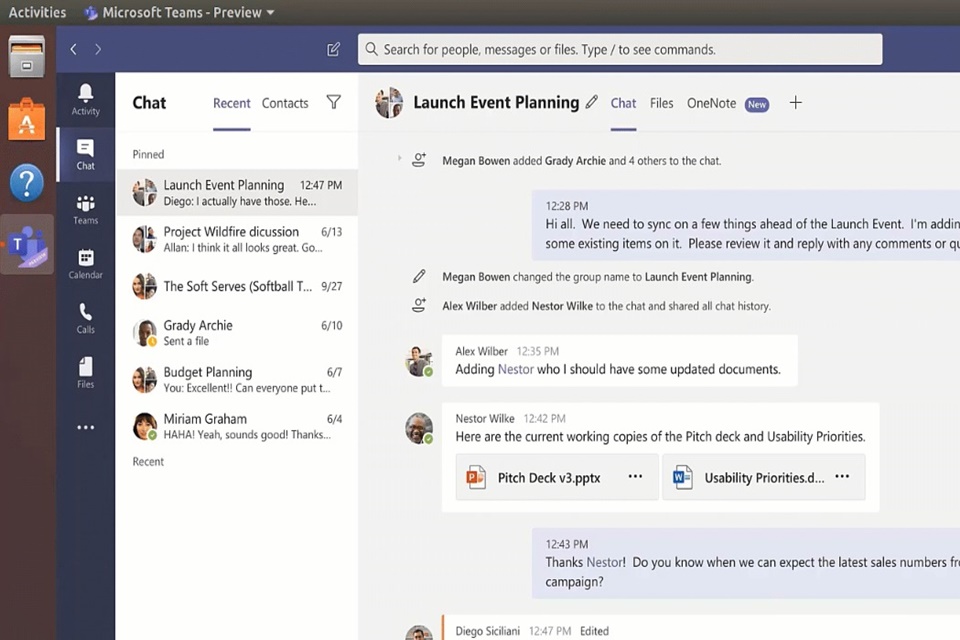Viewport: 960px width, 640px height.
Task: Start a new chat with compose icon
Action: [x=333, y=49]
